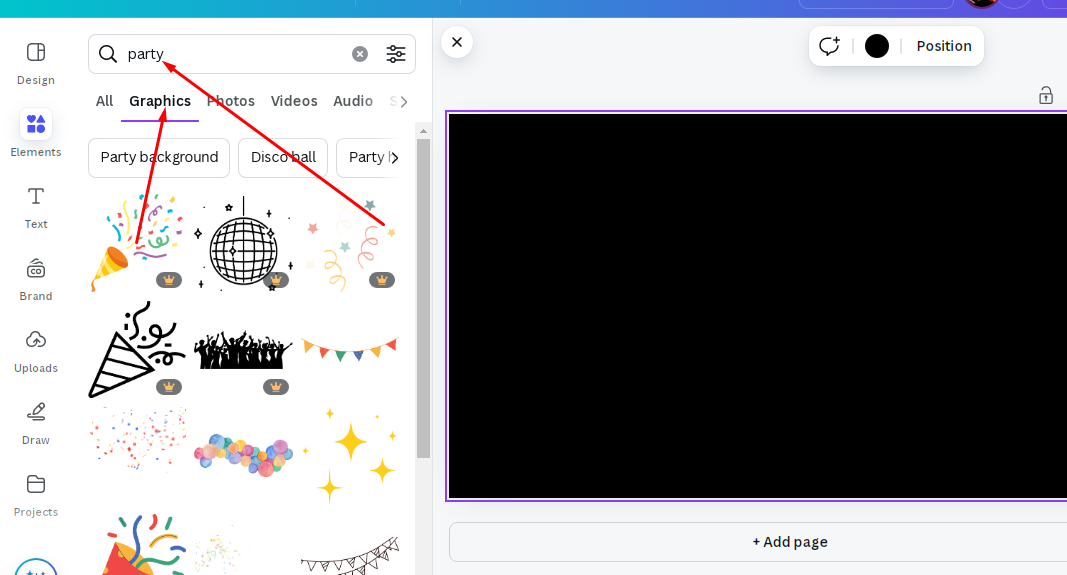Toggle the page lock icon
Image resolution: width=1067 pixels, height=575 pixels.
[x=1046, y=95]
